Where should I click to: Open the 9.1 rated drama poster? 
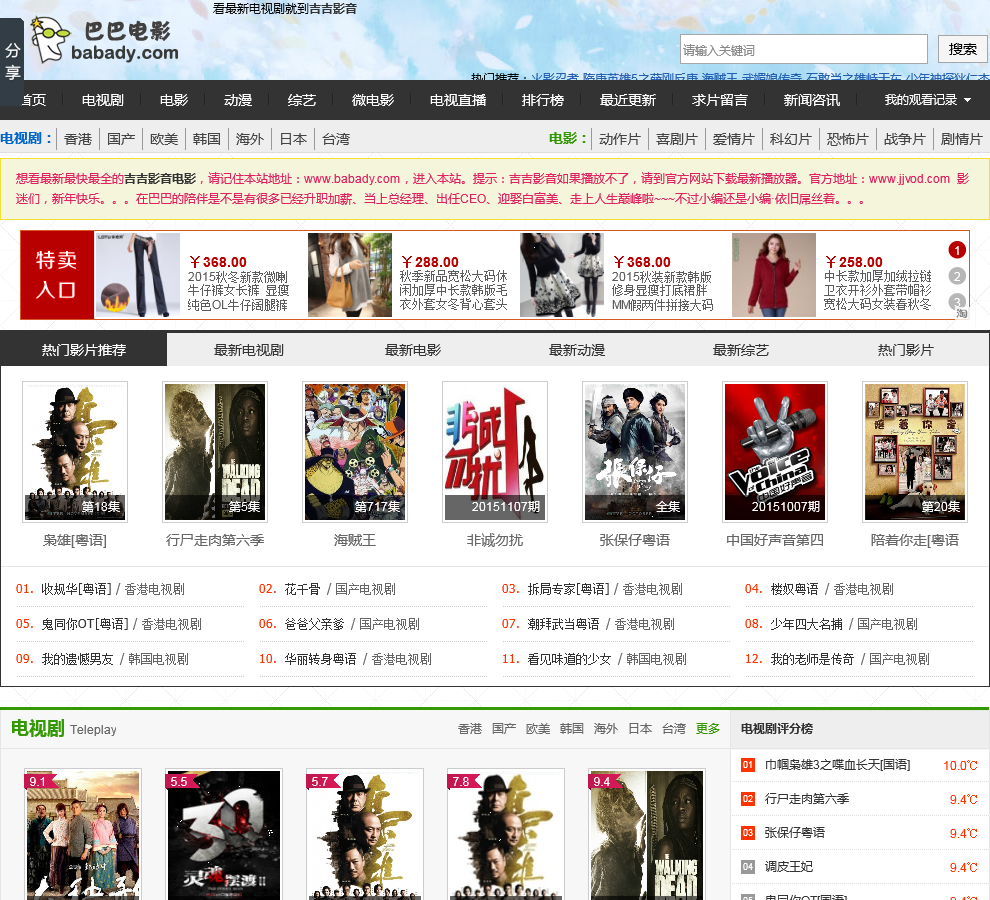click(83, 834)
